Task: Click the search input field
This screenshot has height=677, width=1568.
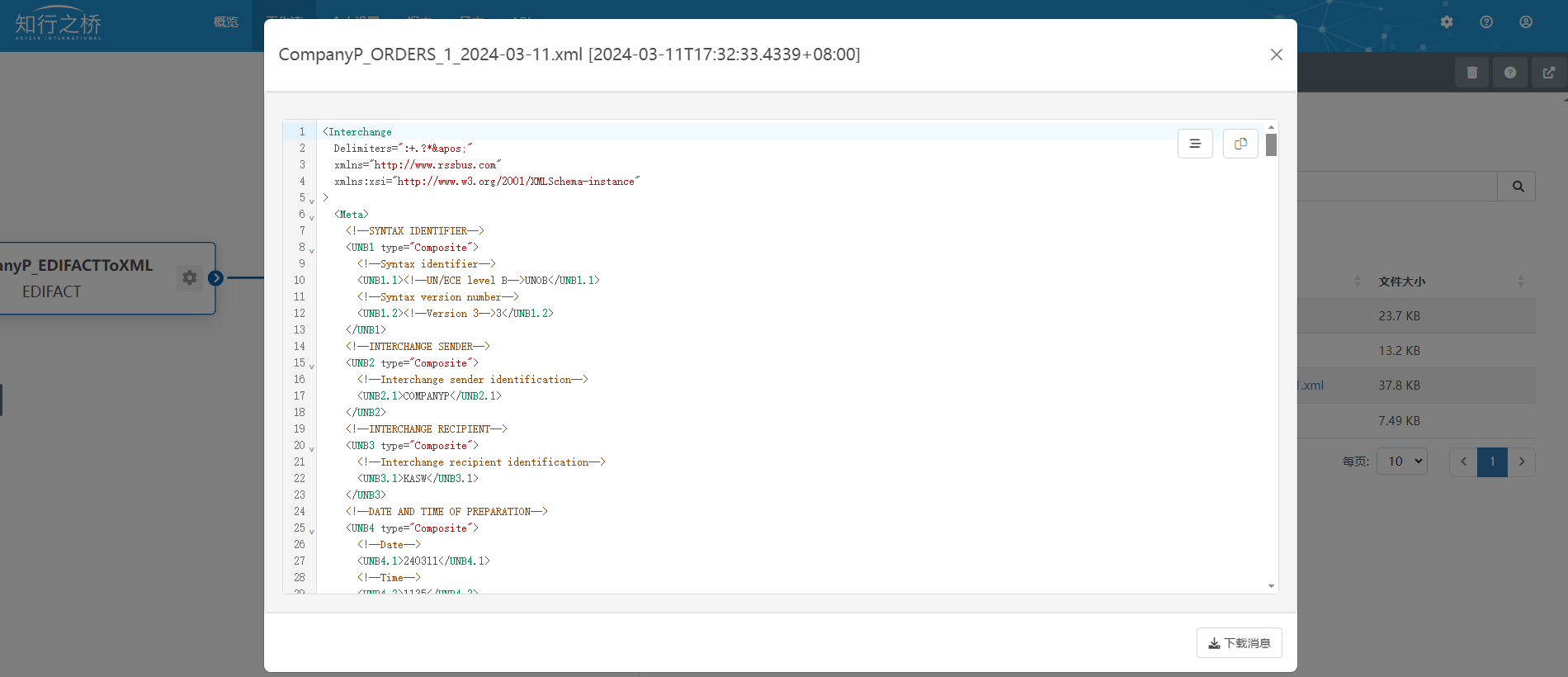Action: tap(1397, 187)
